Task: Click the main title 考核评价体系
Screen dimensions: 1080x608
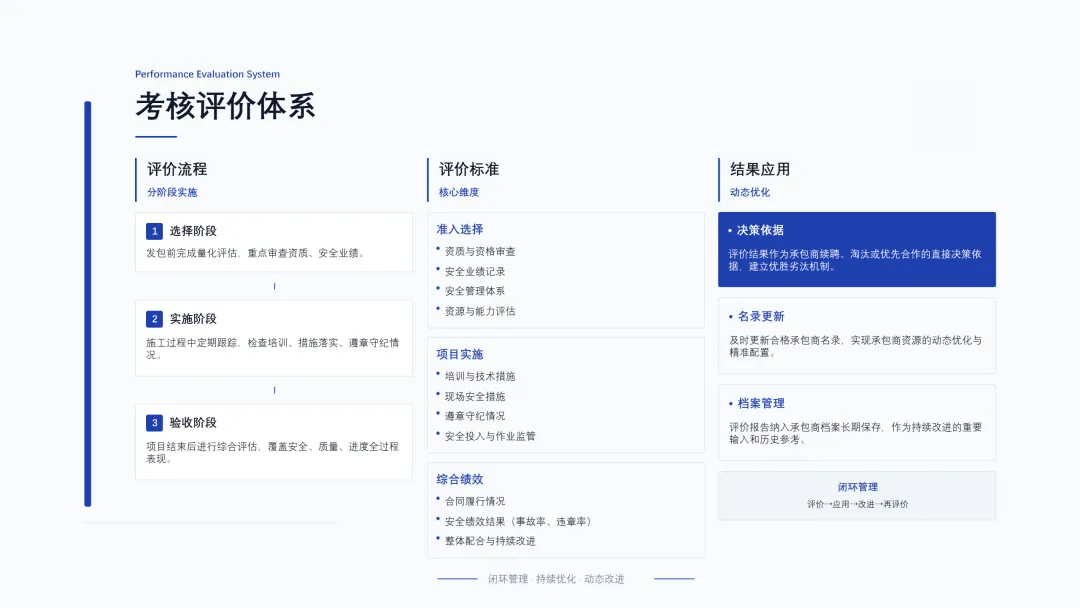Action: (225, 106)
